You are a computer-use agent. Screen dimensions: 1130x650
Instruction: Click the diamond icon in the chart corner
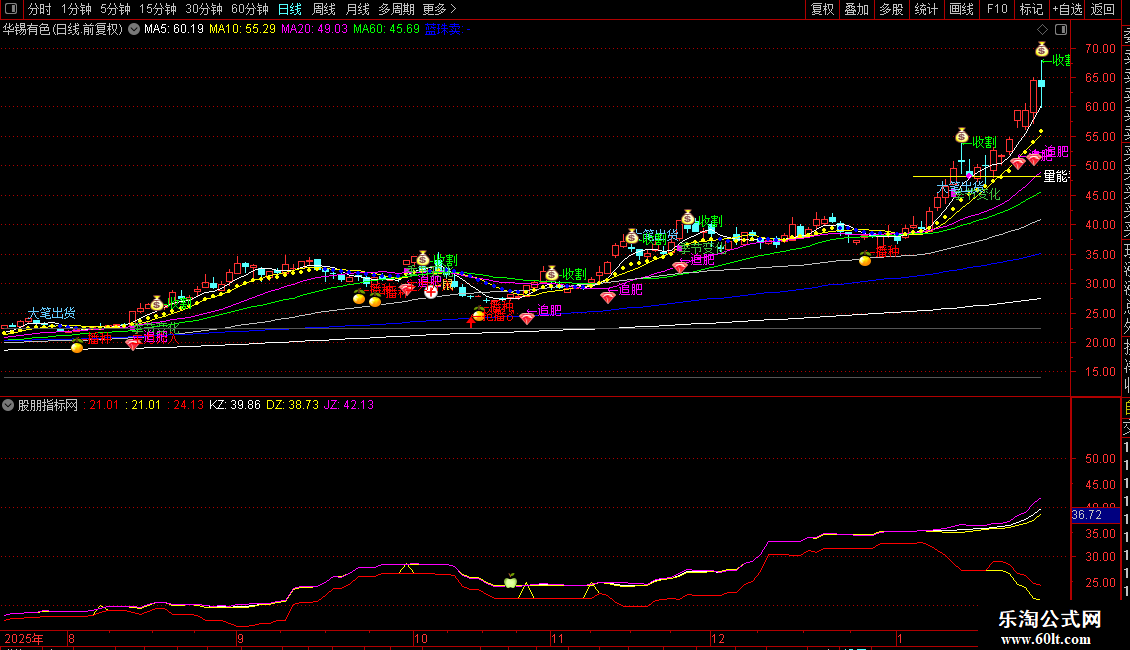coord(1042,30)
